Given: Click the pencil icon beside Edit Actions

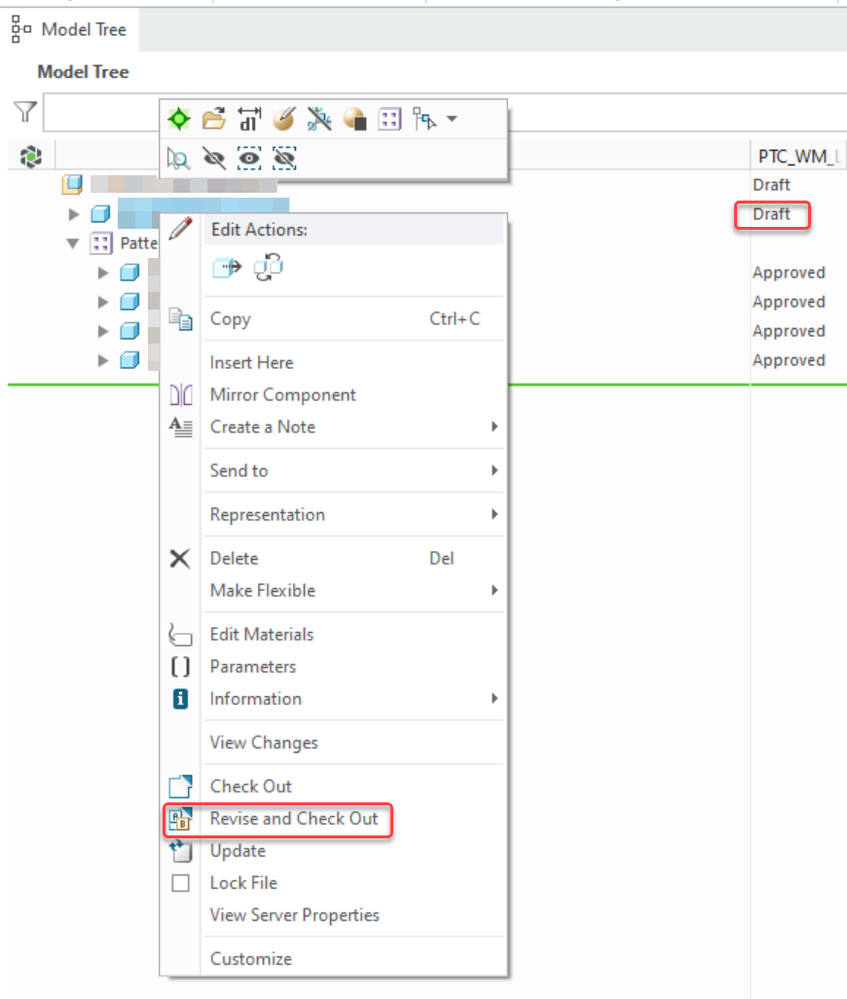Looking at the screenshot, I should click(x=181, y=229).
